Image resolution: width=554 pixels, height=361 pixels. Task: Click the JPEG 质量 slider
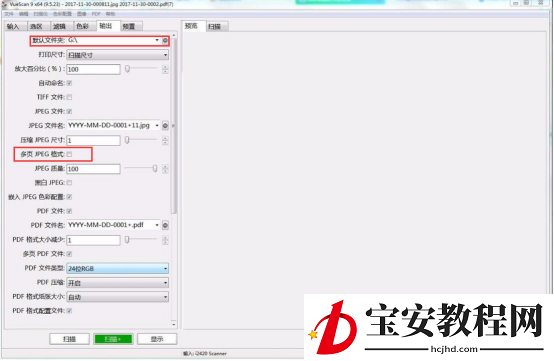pyautogui.click(x=141, y=169)
